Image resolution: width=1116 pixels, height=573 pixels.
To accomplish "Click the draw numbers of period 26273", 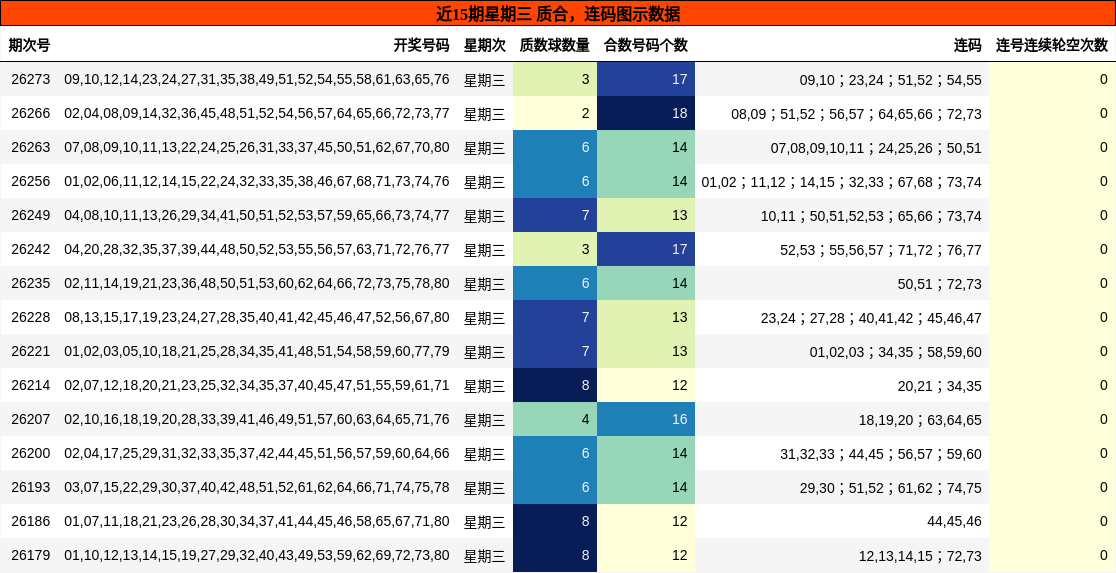I will click(x=257, y=79).
